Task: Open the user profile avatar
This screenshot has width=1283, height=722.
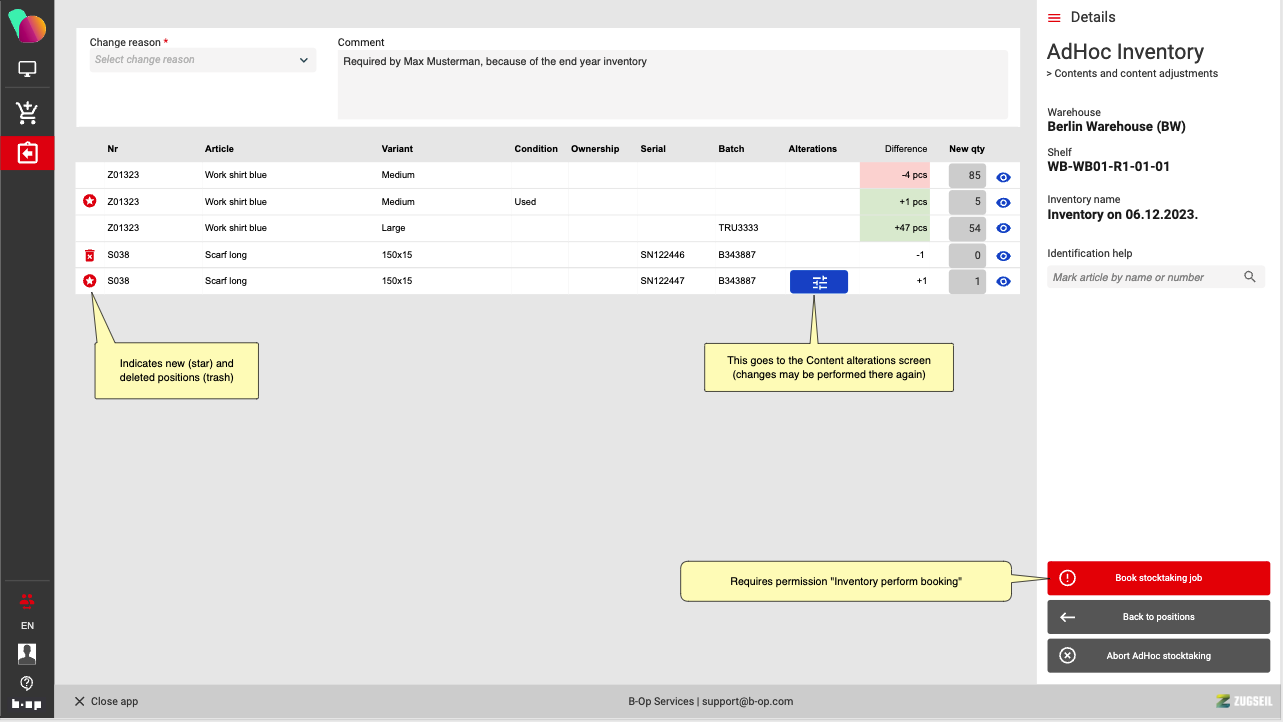Action: [27, 654]
